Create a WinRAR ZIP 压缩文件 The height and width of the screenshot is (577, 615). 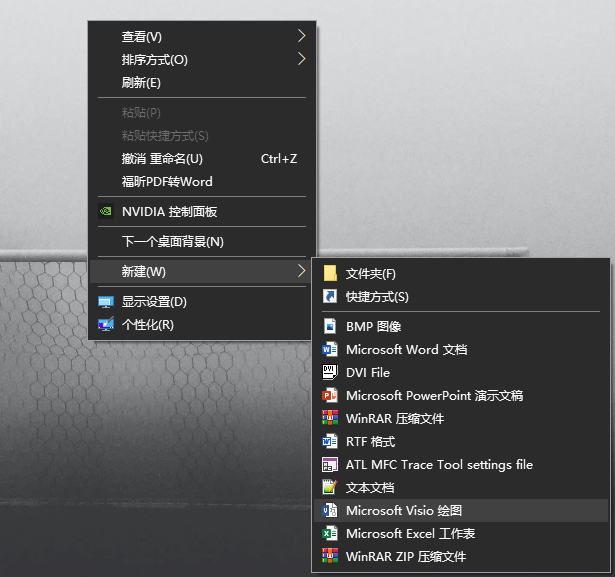click(461, 557)
